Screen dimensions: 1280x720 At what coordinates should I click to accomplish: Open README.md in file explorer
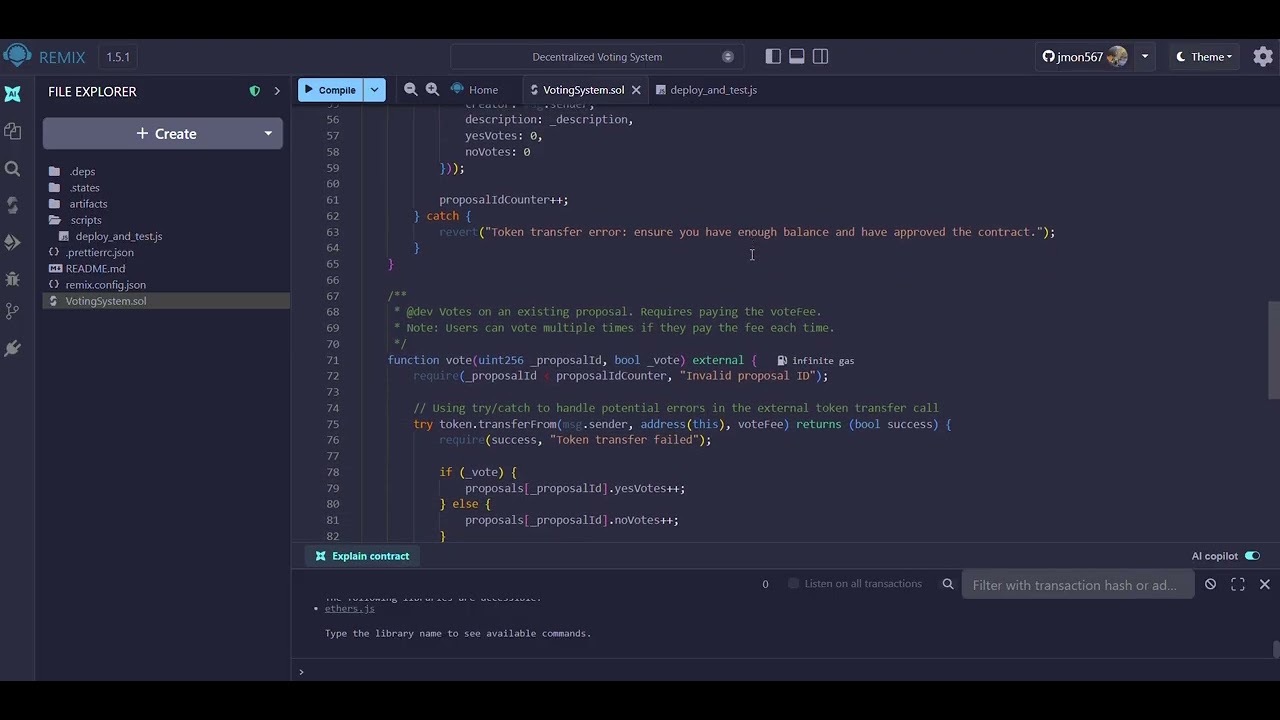point(95,268)
